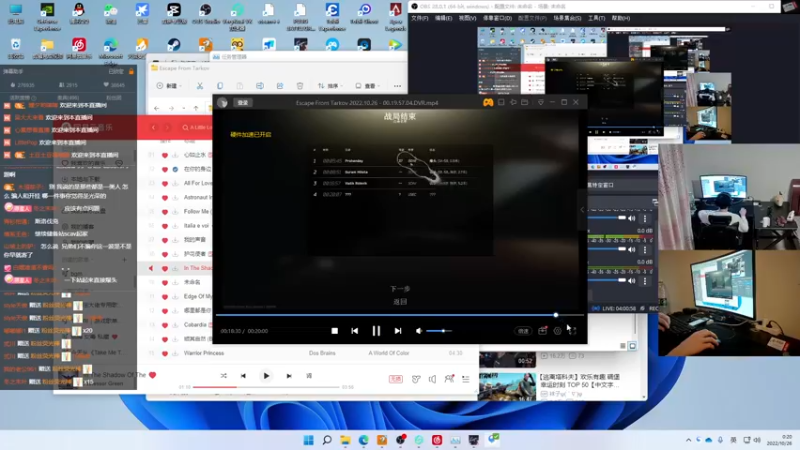This screenshot has height=450, width=800.
Task: Open OBS 编辑(E) menu
Action: click(x=443, y=18)
